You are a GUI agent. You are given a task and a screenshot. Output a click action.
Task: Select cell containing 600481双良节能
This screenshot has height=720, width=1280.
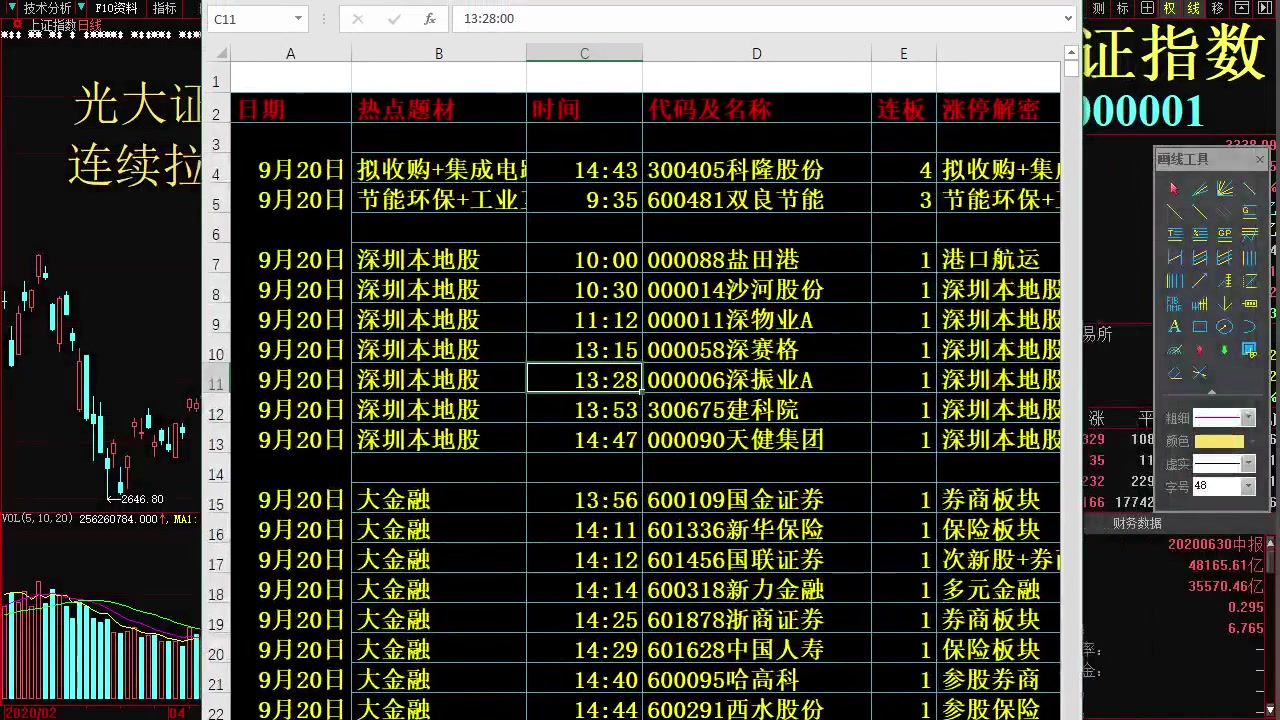coord(756,200)
